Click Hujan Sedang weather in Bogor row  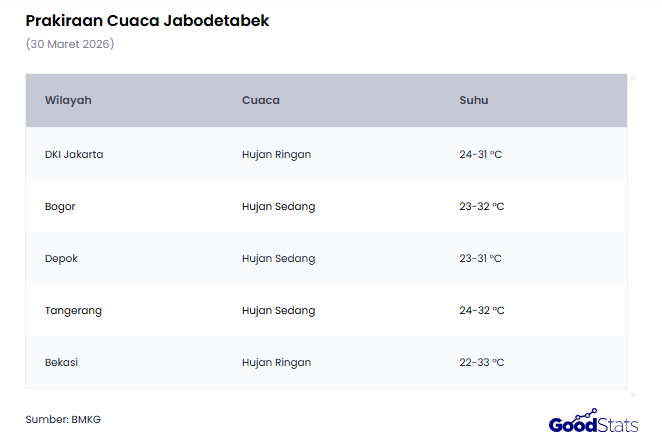coord(278,206)
